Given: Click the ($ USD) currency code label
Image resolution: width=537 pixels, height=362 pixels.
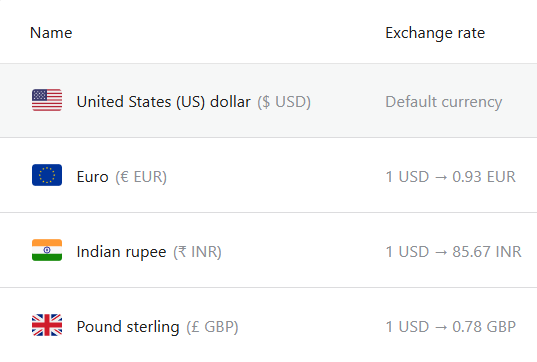Looking at the screenshot, I should click(x=284, y=102).
